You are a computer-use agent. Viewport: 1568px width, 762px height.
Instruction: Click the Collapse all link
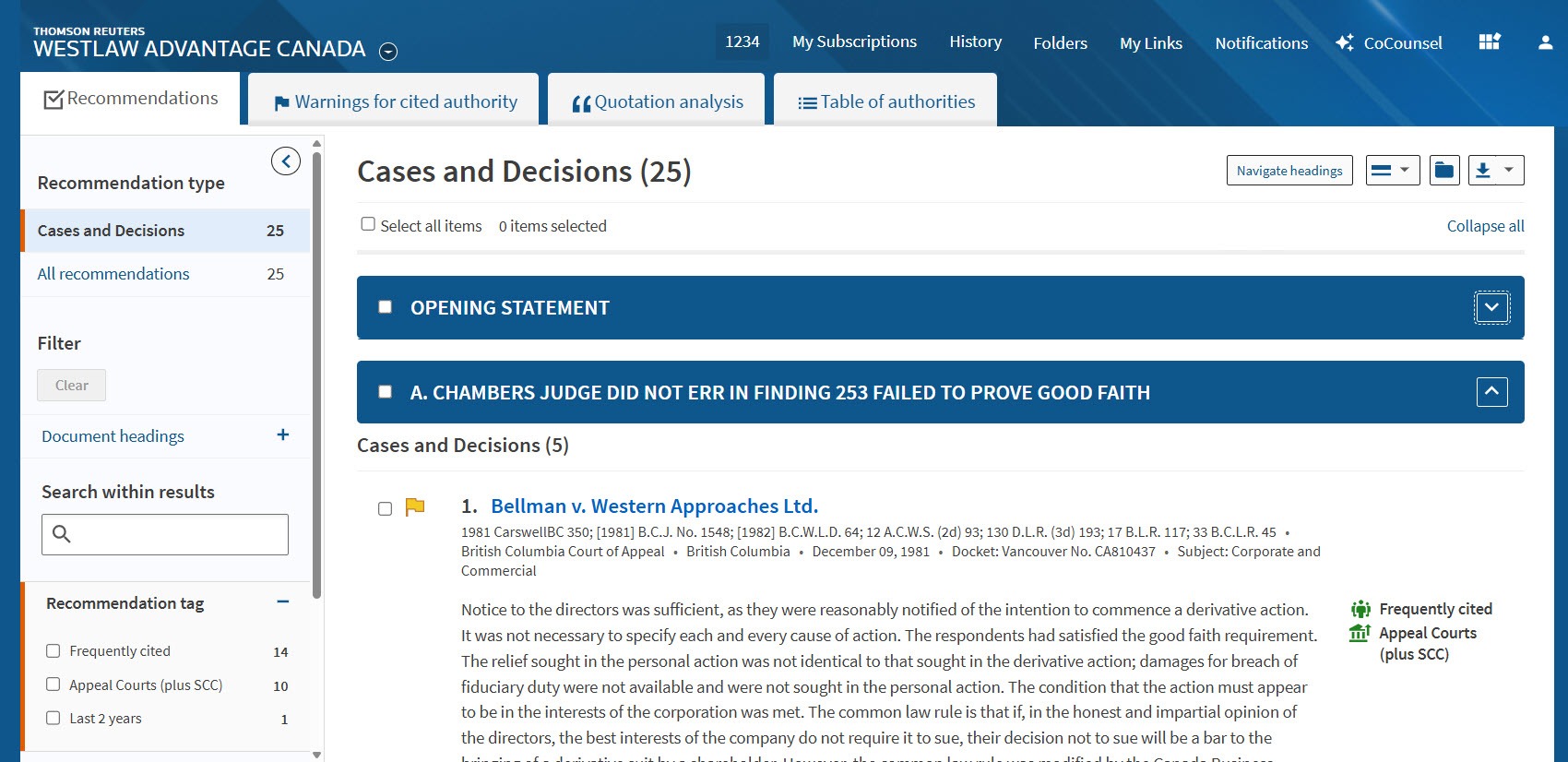1486,226
